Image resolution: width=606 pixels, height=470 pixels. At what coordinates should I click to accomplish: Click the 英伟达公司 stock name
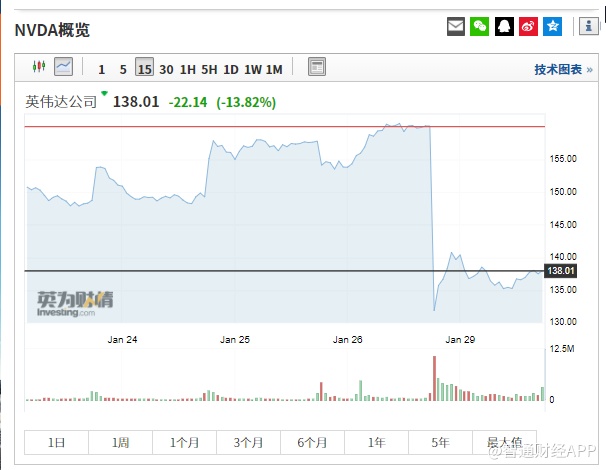click(61, 102)
